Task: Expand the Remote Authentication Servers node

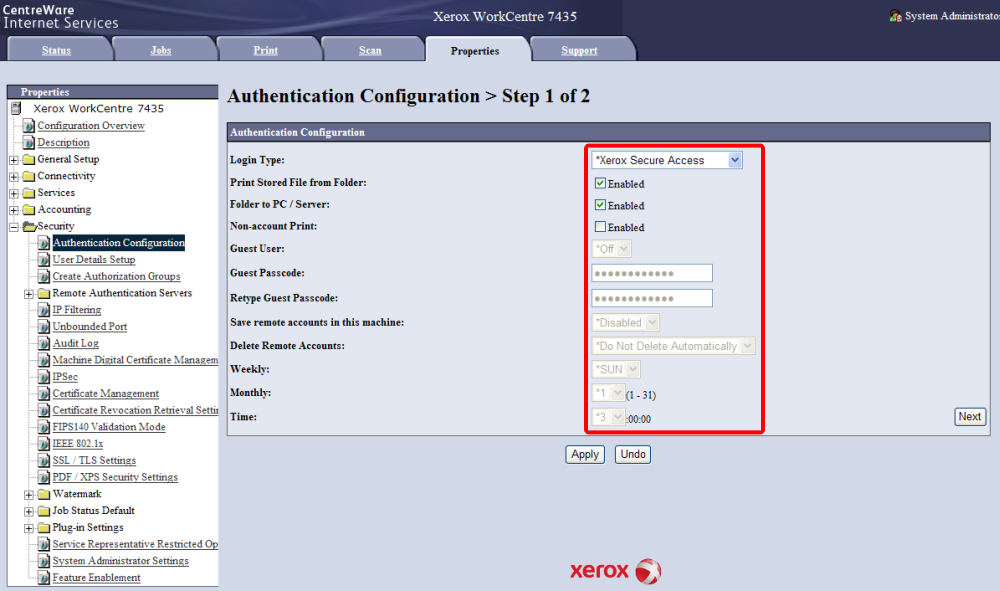Action: pos(28,293)
